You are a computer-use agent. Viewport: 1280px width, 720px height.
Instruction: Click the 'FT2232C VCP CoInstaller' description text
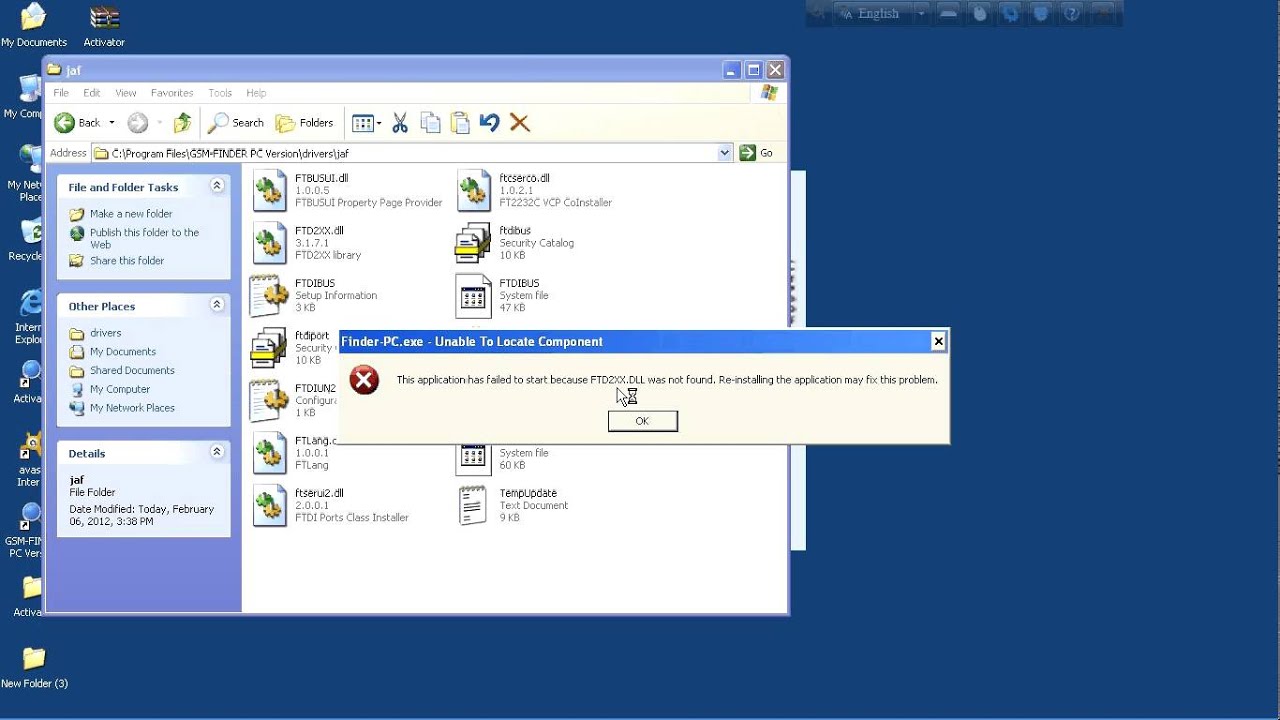(x=556, y=203)
